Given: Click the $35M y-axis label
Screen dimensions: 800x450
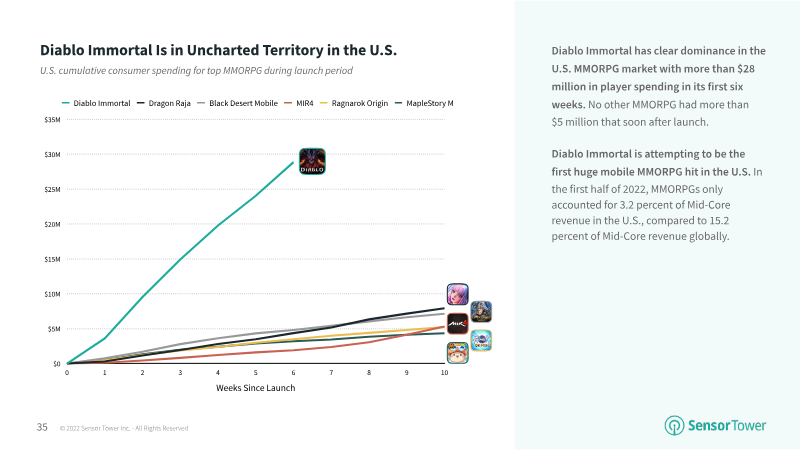Looking at the screenshot, I should [x=52, y=120].
